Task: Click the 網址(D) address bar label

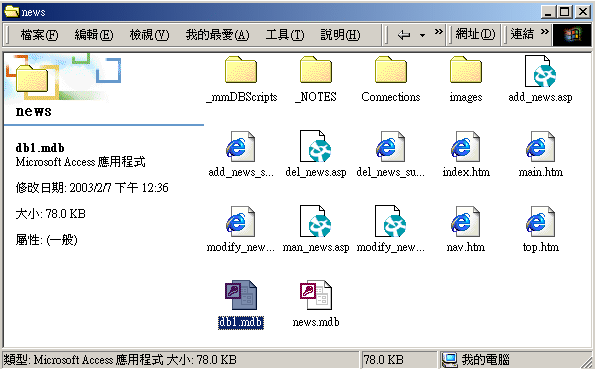Action: 475,34
